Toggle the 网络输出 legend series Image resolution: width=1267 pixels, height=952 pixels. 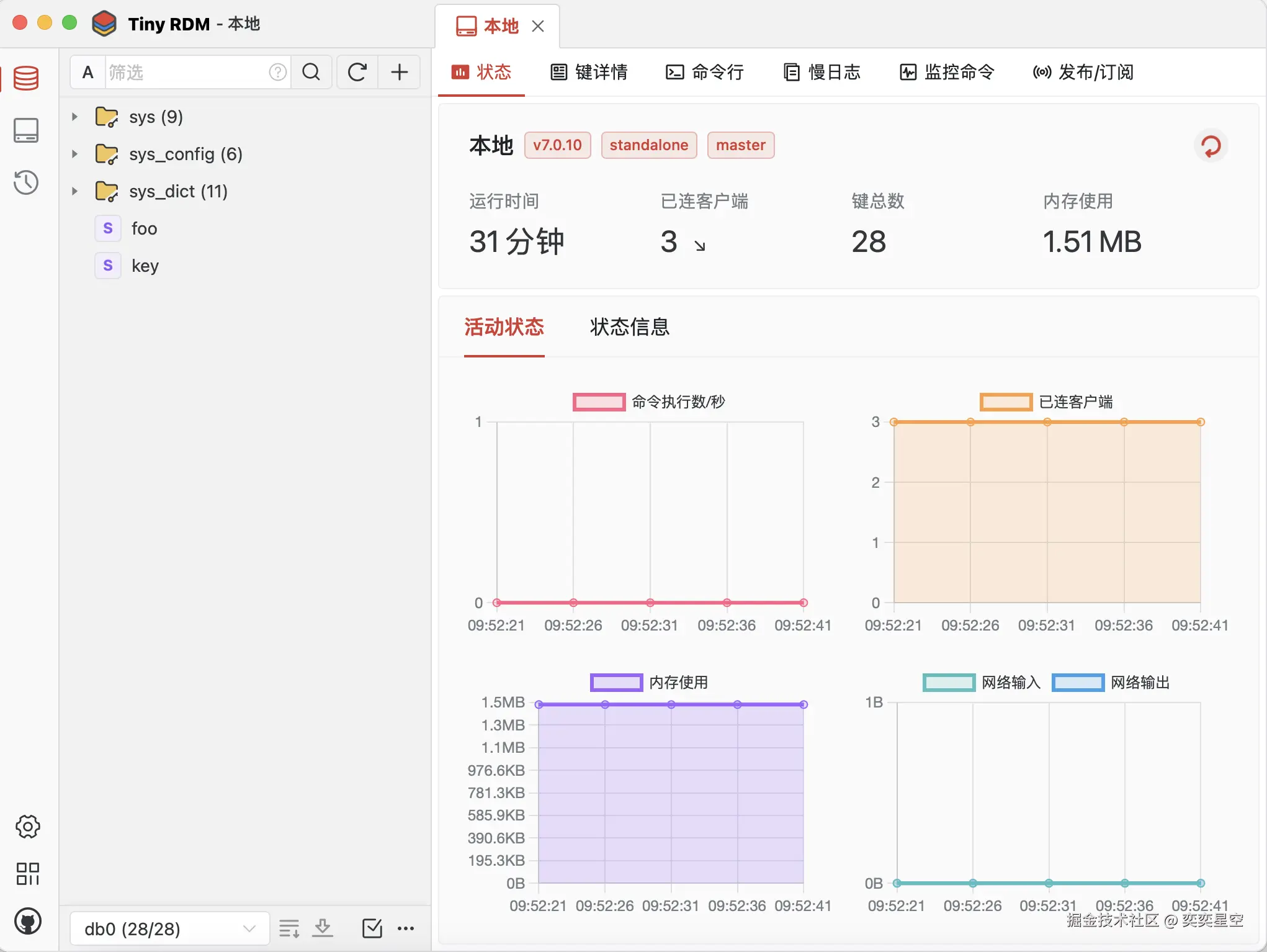[1078, 683]
